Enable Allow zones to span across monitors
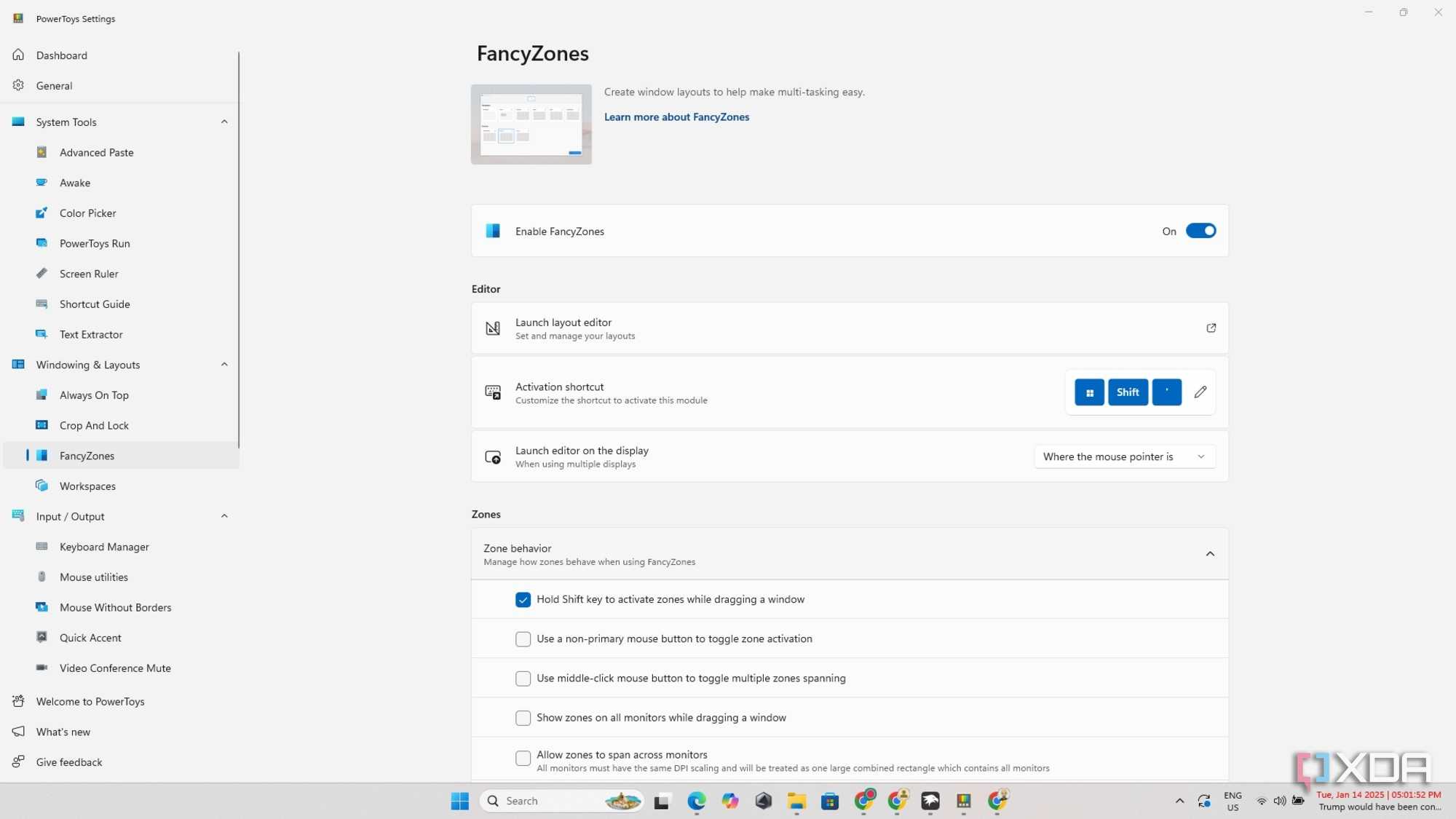 click(523, 758)
